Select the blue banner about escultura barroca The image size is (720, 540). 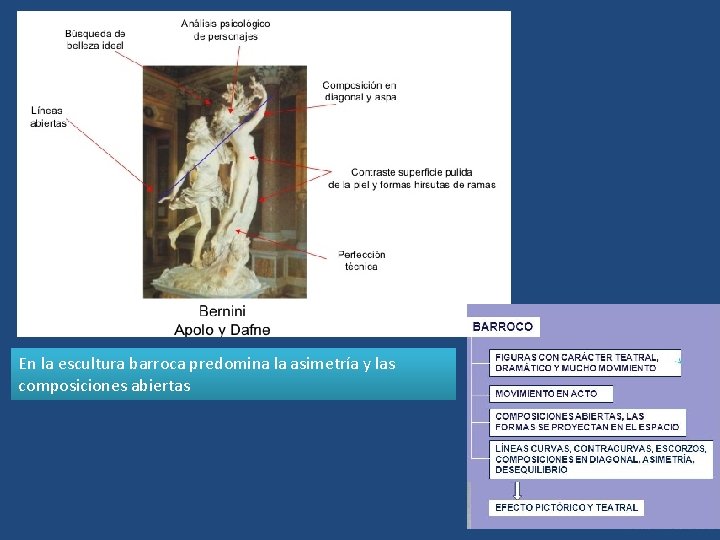pos(233,374)
